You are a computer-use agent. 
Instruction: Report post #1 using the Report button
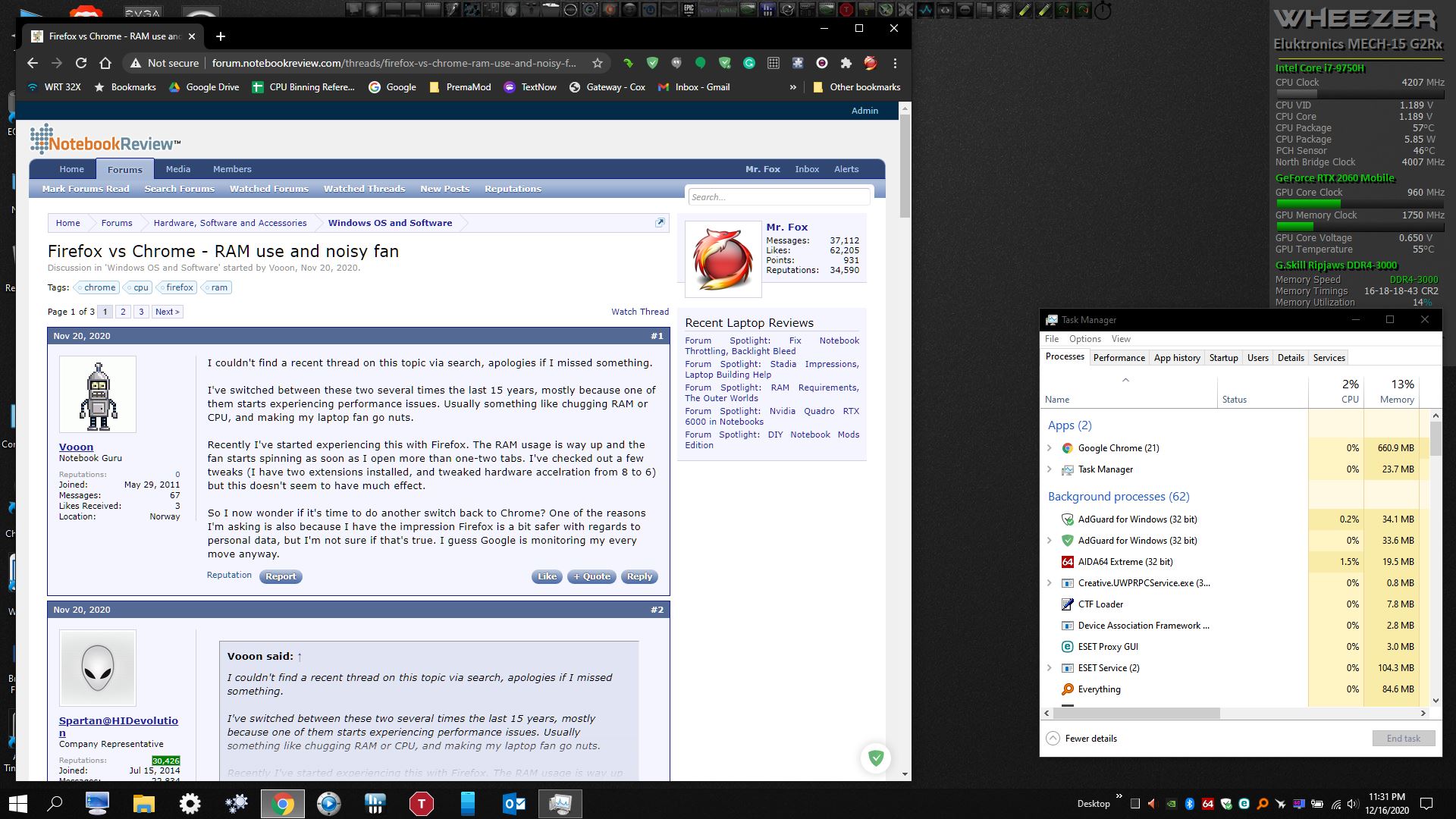coord(281,576)
